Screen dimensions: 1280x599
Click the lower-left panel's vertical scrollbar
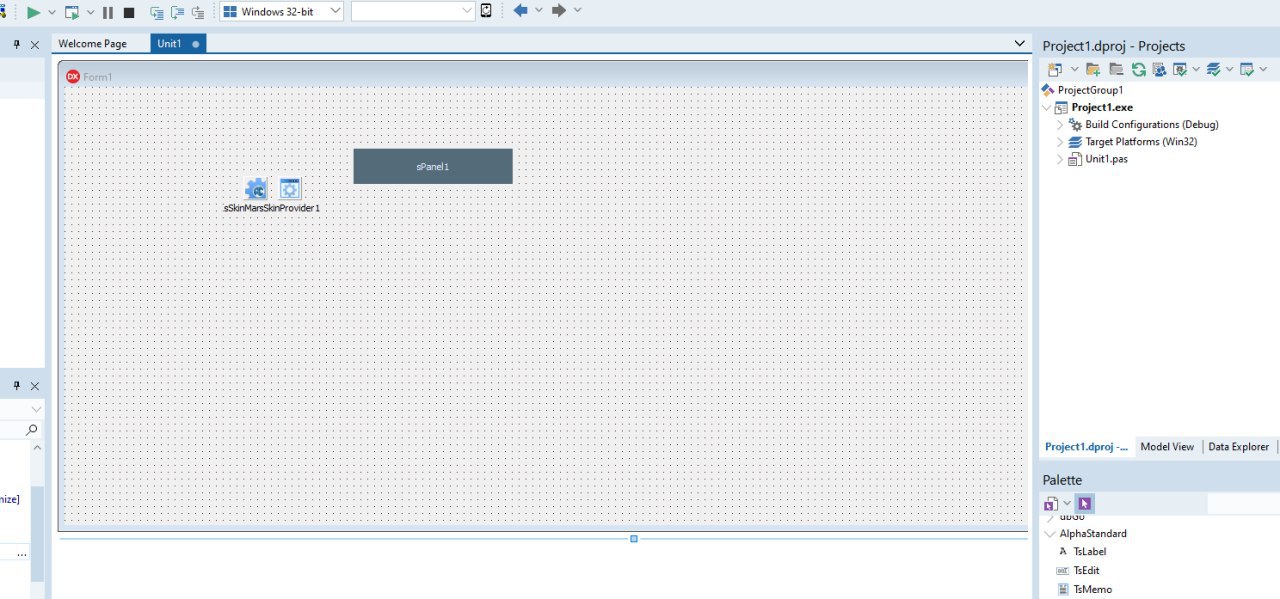point(38,534)
